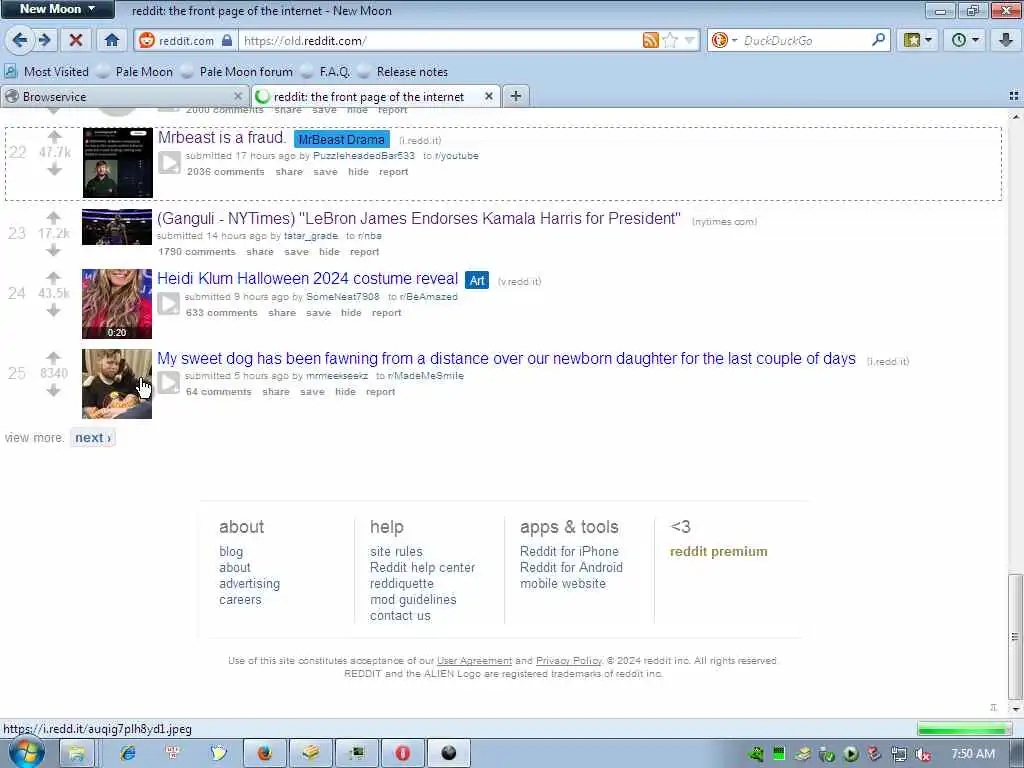The height and width of the screenshot is (768, 1024).
Task: Open 633 comments on Heidi Klum post
Action: coord(221,313)
